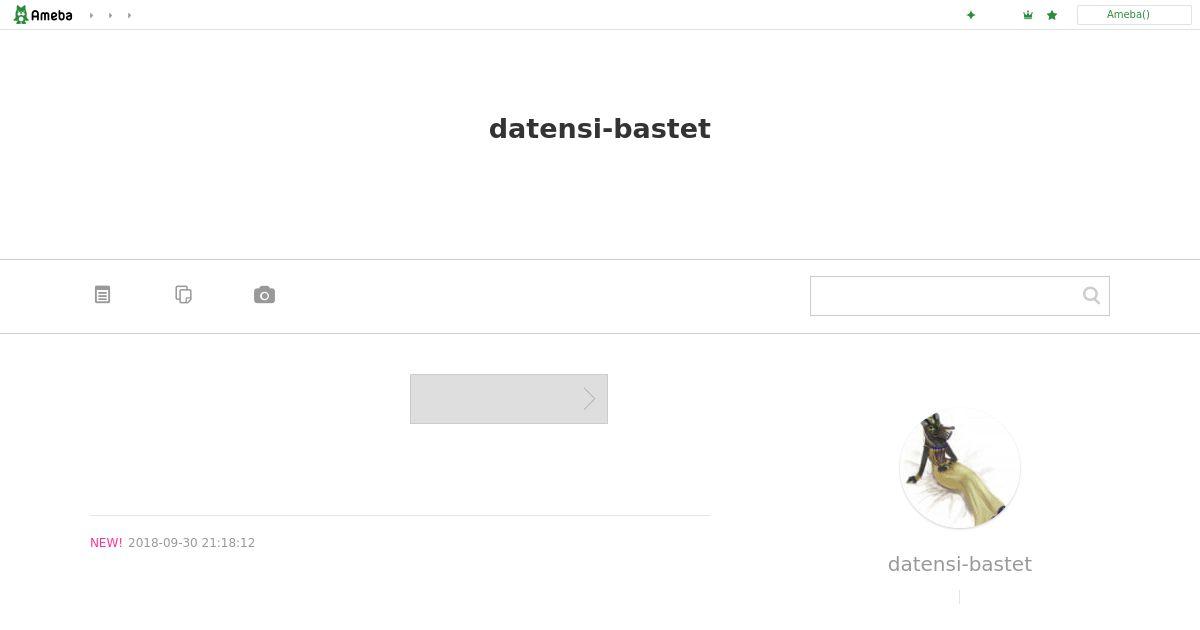The image size is (1200, 630).
Task: Open the datensi-bastet blog title link
Action: (600, 129)
